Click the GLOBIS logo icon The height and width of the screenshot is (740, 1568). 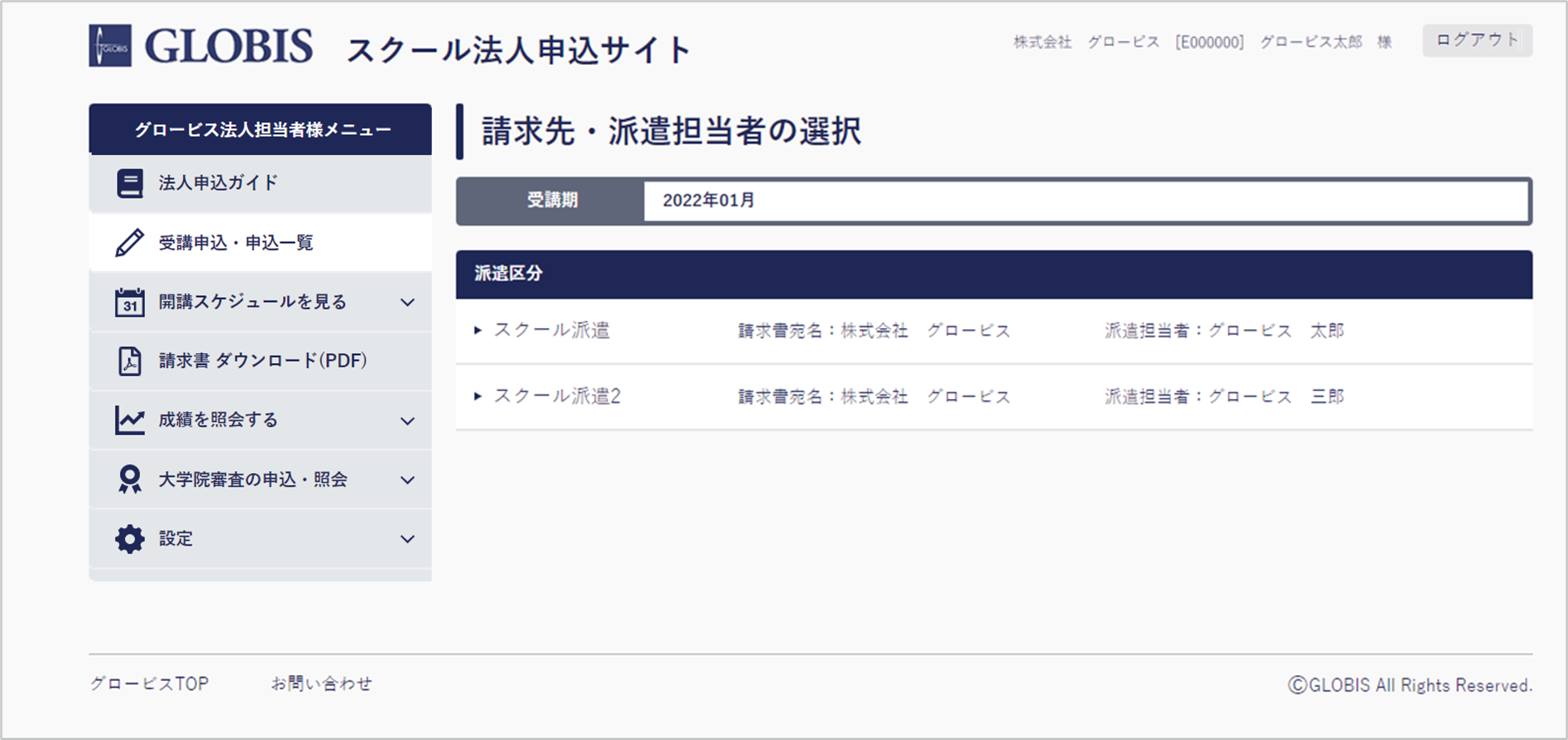tap(110, 46)
